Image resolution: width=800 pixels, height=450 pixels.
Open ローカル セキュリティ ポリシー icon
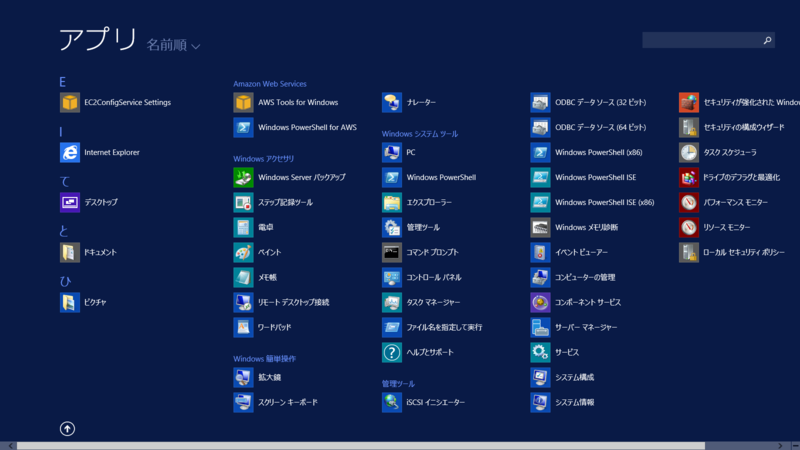(x=689, y=253)
